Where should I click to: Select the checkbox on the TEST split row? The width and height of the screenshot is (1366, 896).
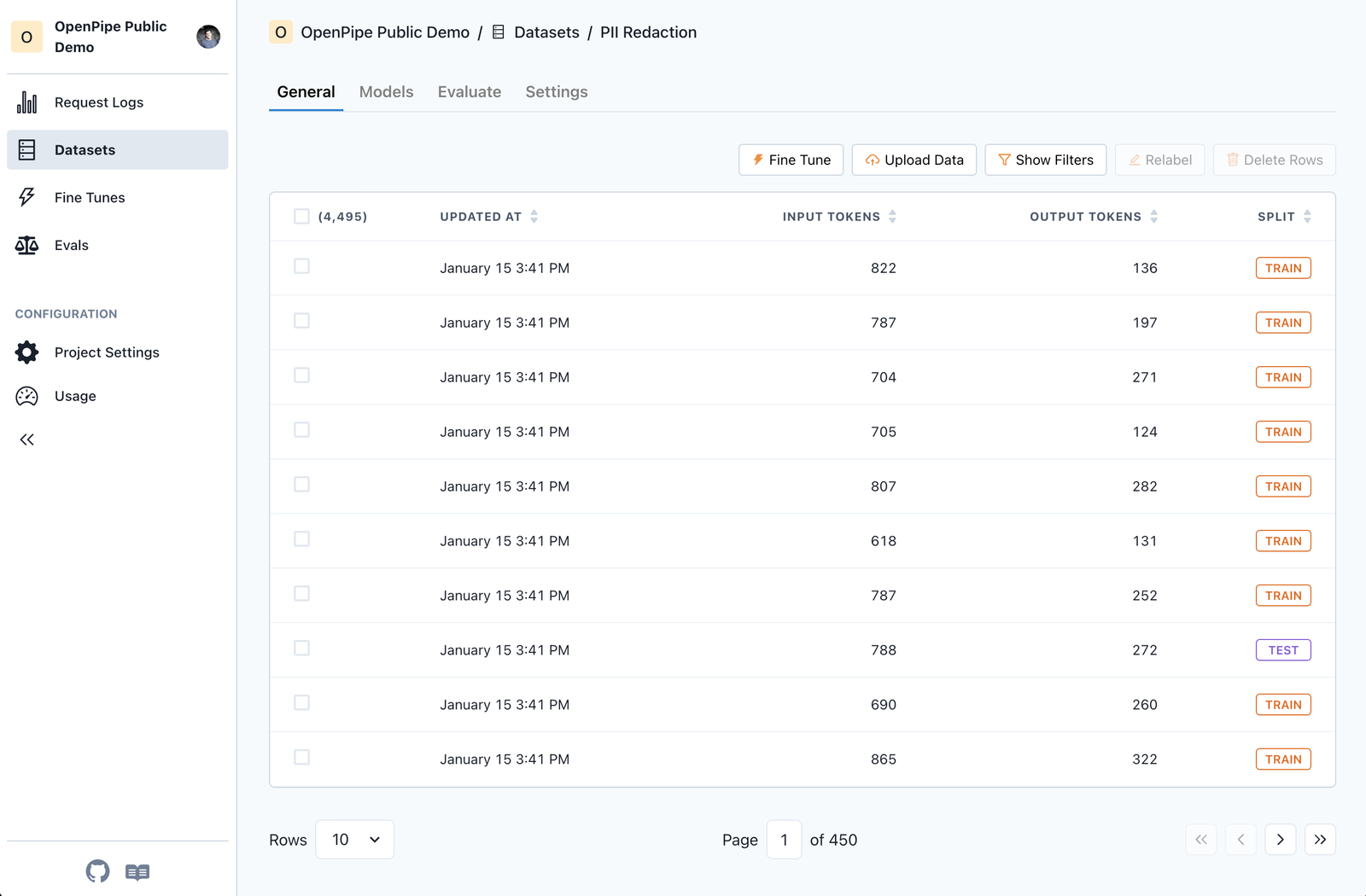pos(301,648)
